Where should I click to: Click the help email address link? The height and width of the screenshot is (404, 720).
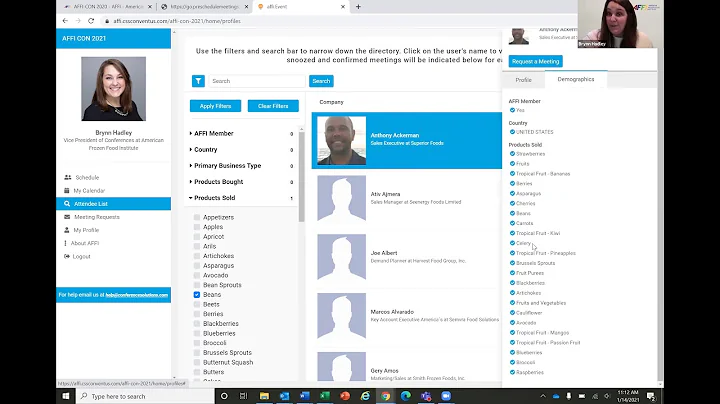136,295
